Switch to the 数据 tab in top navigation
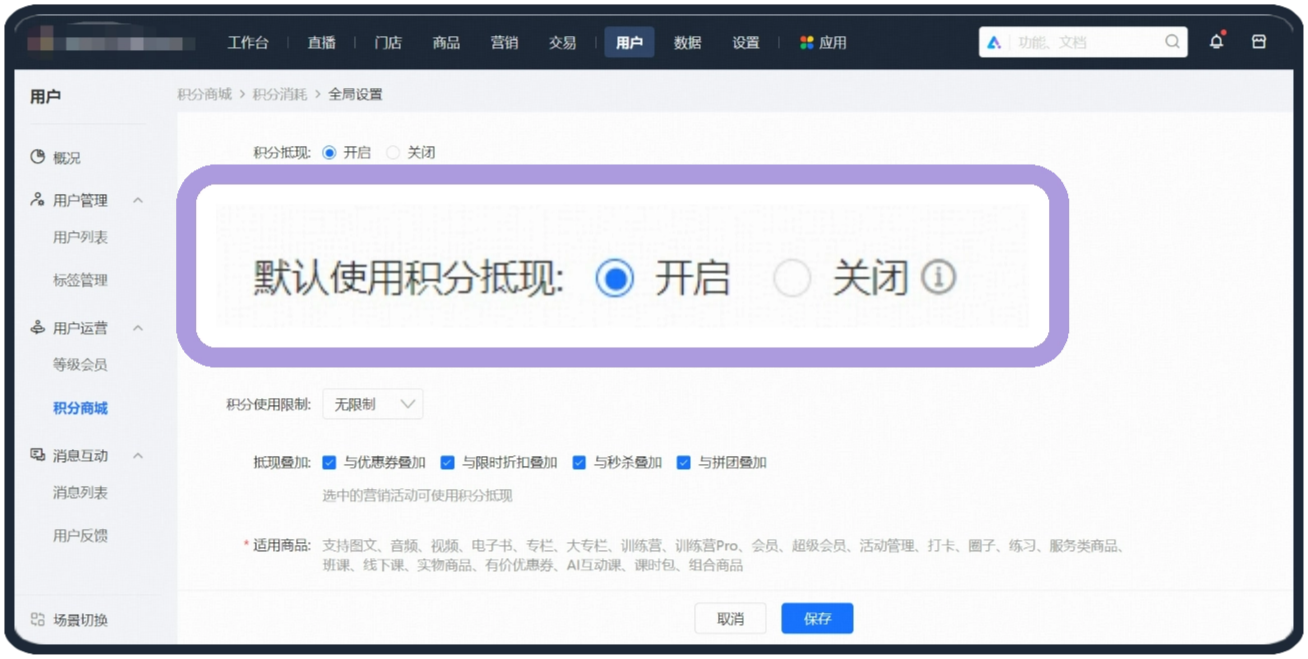This screenshot has width=1308, height=659. coord(687,43)
